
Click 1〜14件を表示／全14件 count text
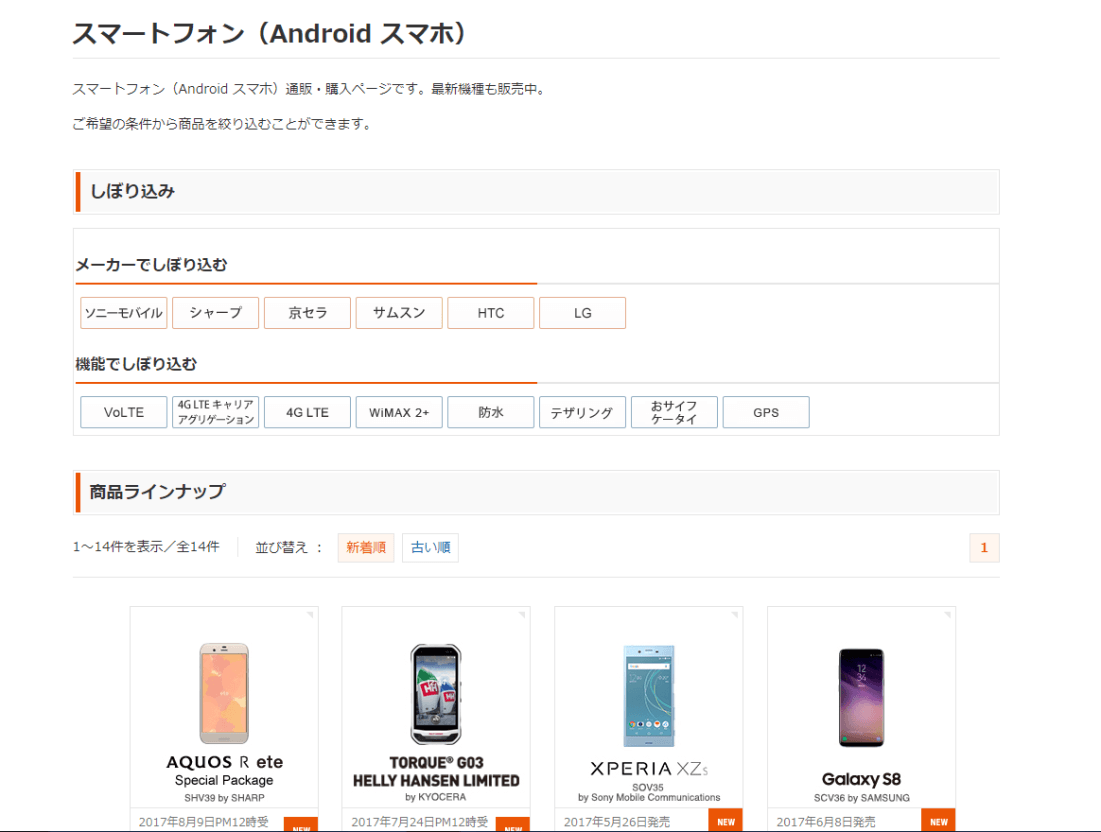pos(146,547)
